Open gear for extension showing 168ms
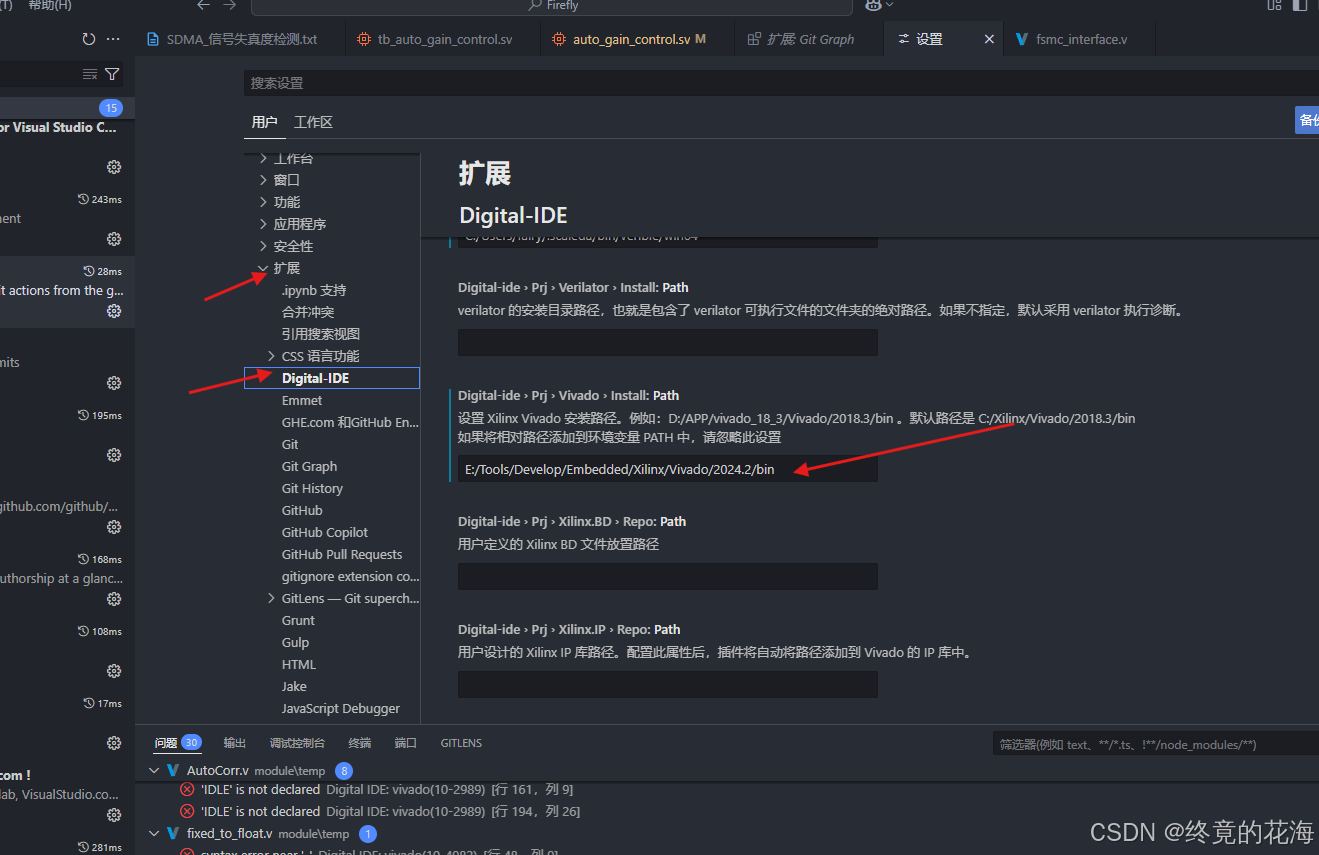1319x855 pixels. (114, 599)
